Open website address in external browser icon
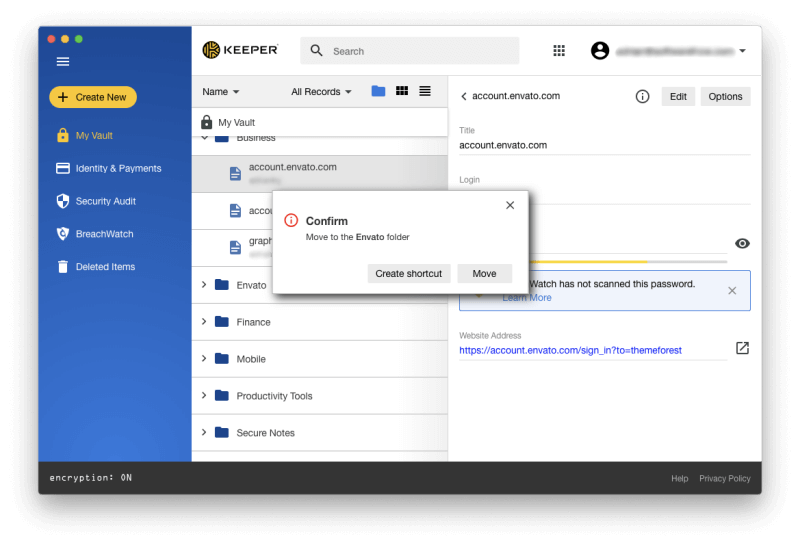 (742, 348)
